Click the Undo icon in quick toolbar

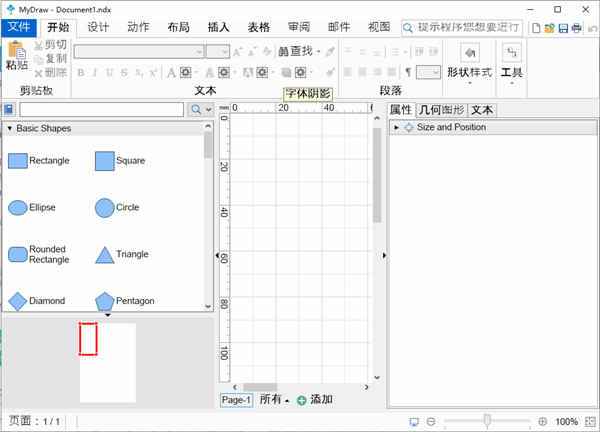tap(592, 28)
